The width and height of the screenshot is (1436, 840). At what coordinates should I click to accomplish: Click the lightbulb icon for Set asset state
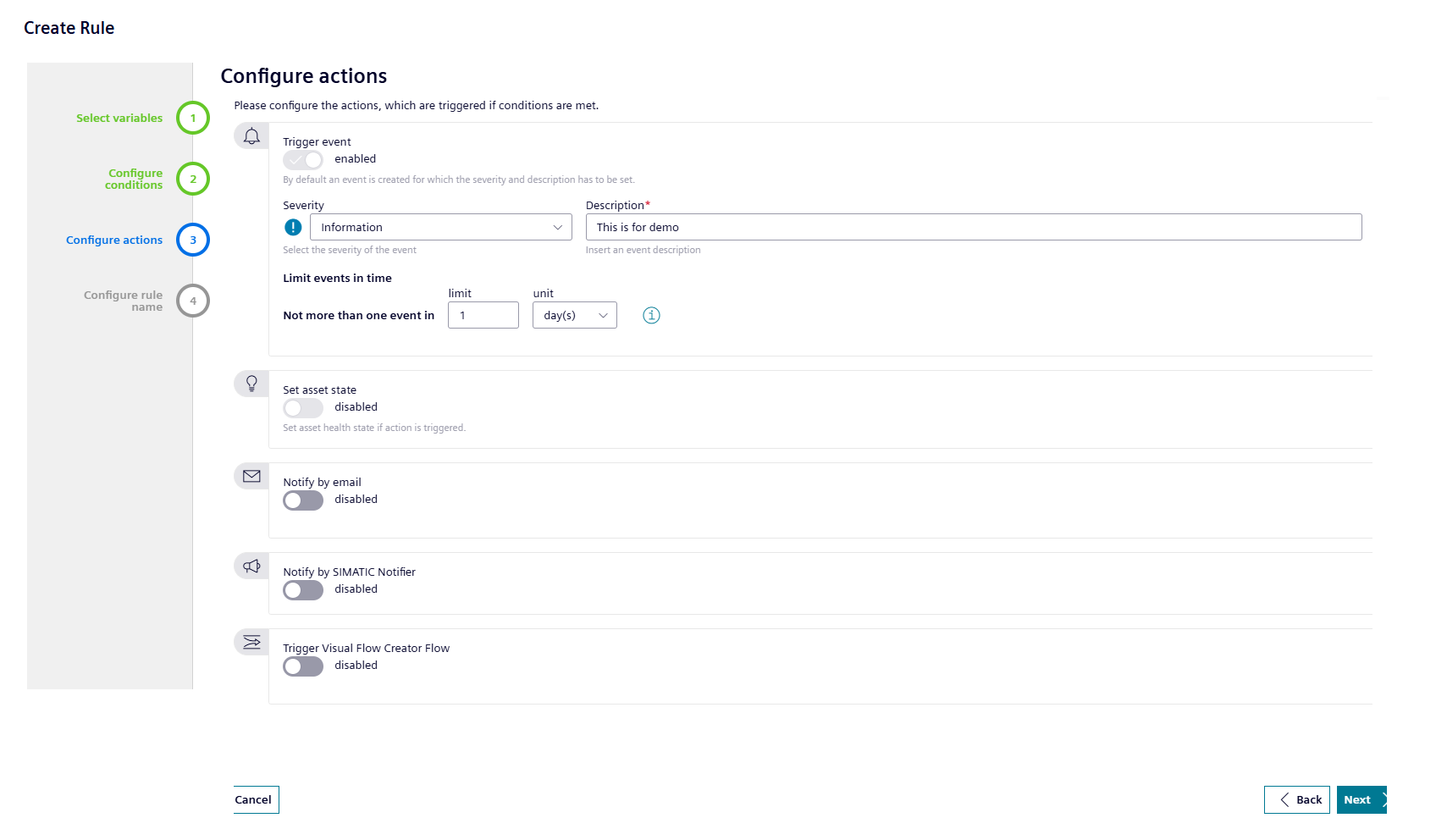tap(251, 384)
